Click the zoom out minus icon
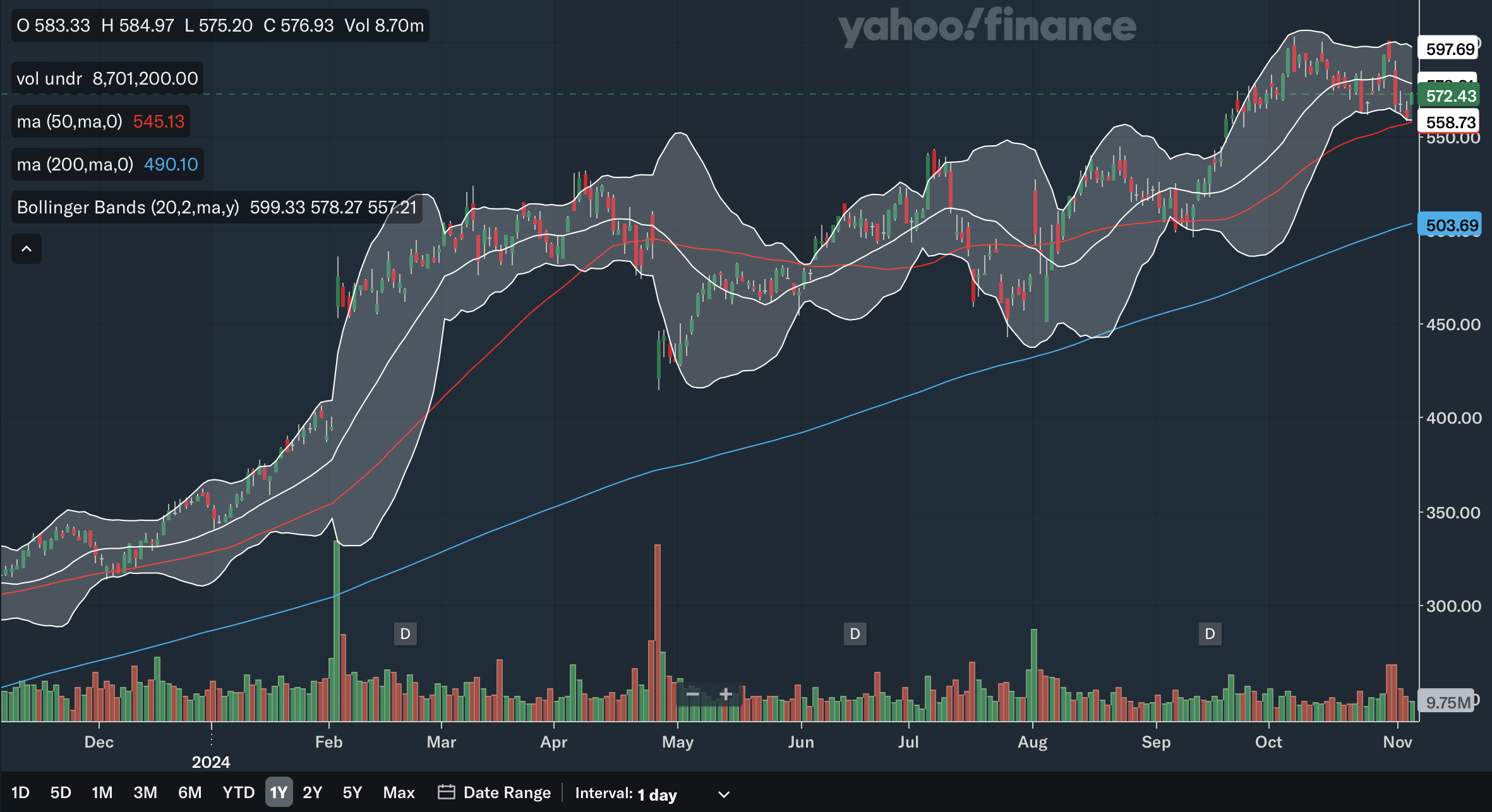 [693, 694]
